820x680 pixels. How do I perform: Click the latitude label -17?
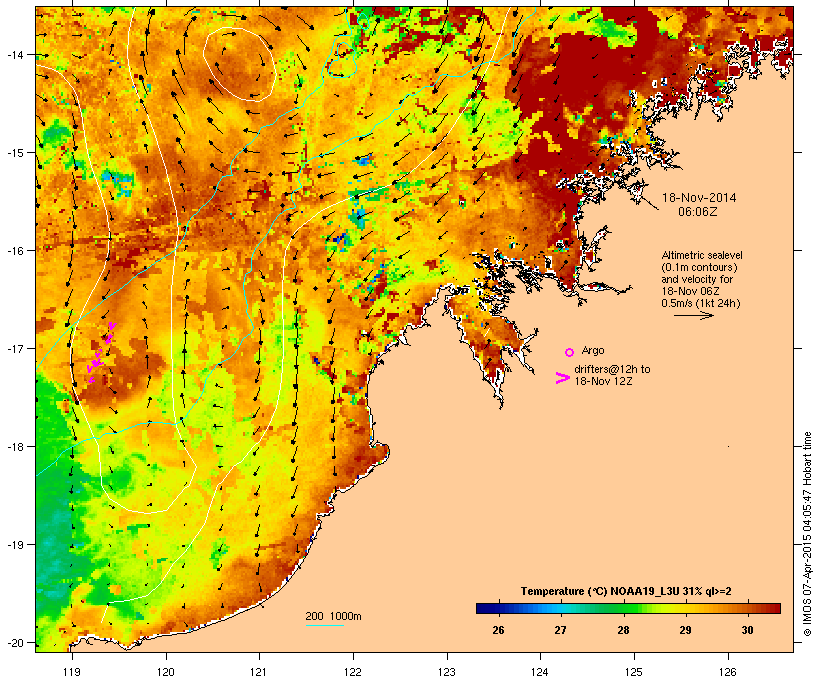pos(14,348)
